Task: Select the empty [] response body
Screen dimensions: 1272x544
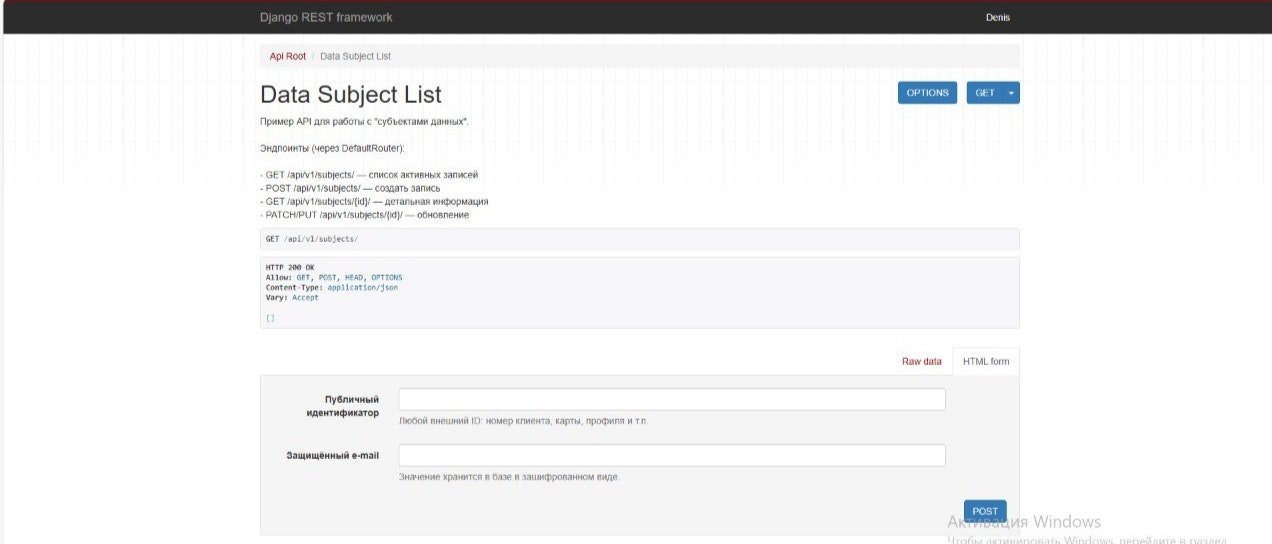Action: pyautogui.click(x=270, y=318)
